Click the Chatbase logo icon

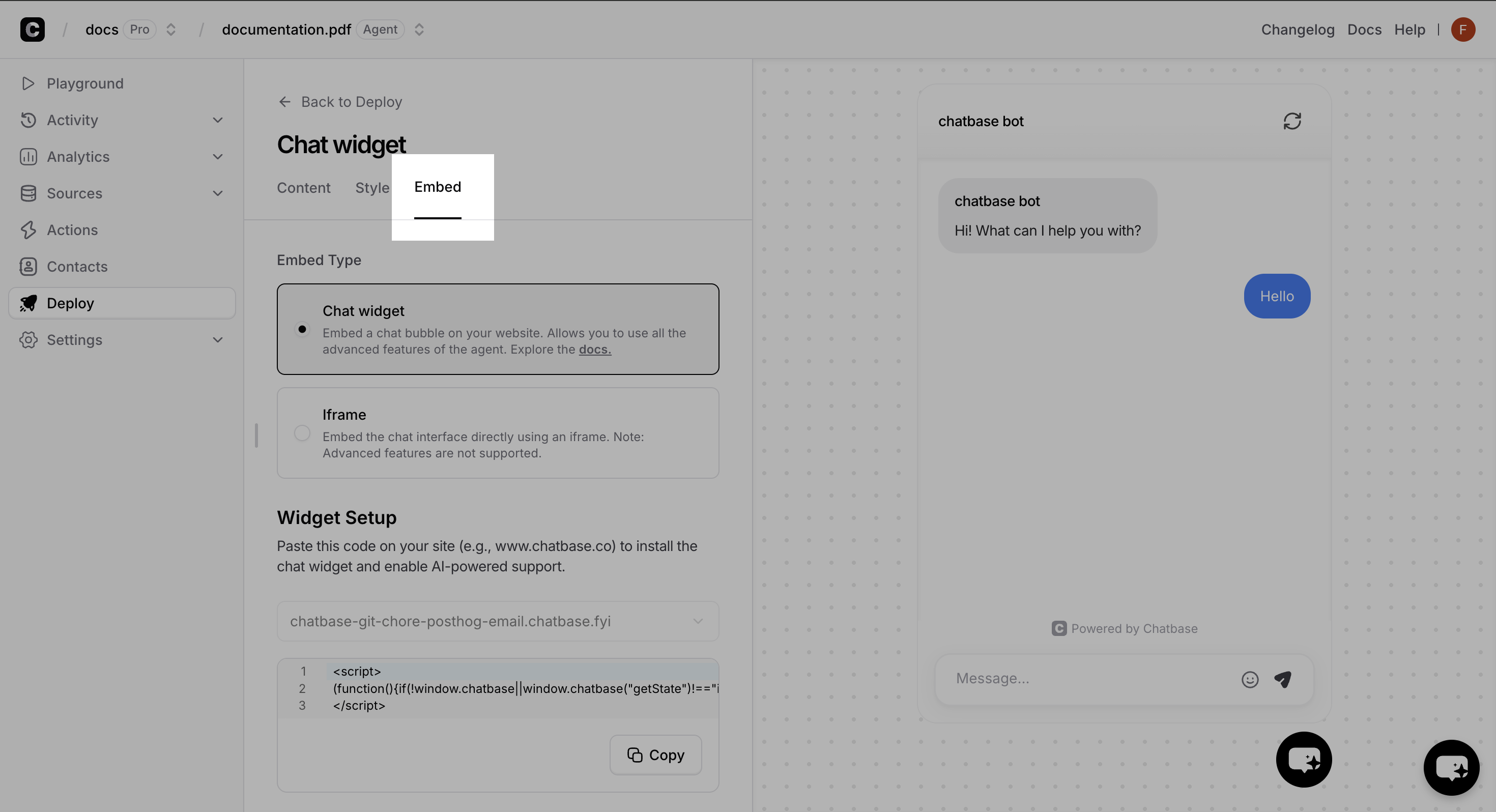tap(33, 29)
